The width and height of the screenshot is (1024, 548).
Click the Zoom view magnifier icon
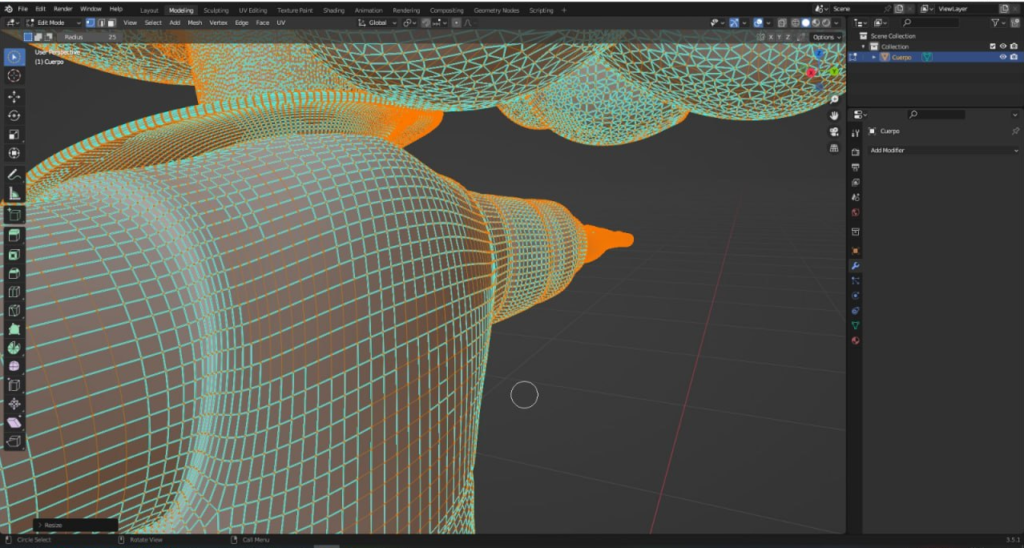click(x=834, y=100)
